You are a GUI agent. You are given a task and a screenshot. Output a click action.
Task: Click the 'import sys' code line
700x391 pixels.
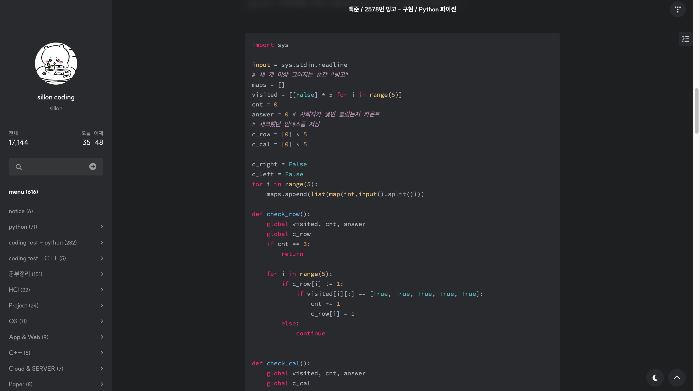click(x=270, y=45)
